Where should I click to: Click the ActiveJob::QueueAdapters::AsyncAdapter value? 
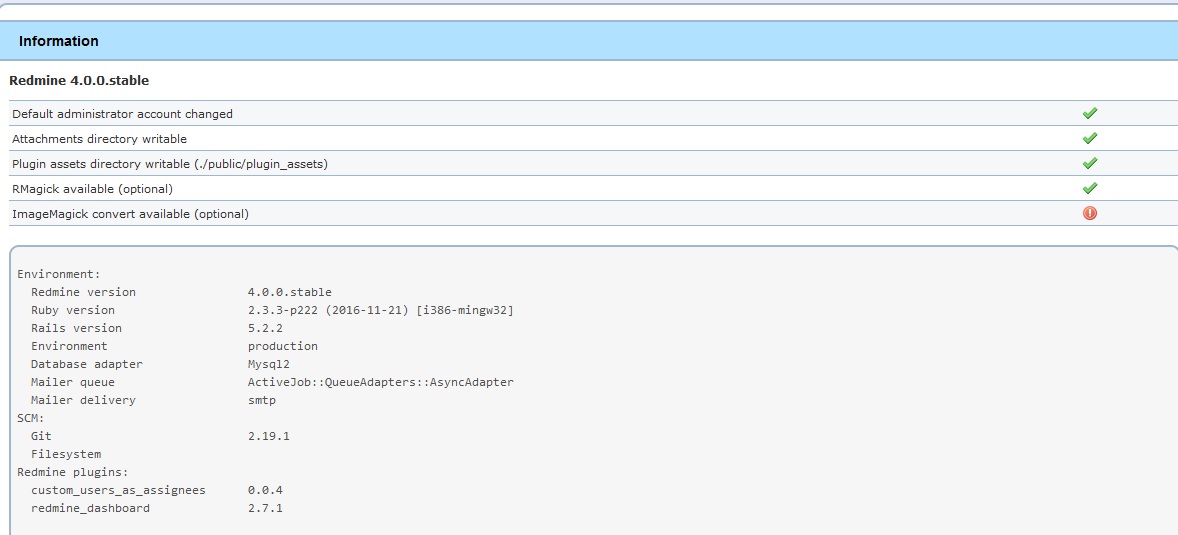point(381,382)
